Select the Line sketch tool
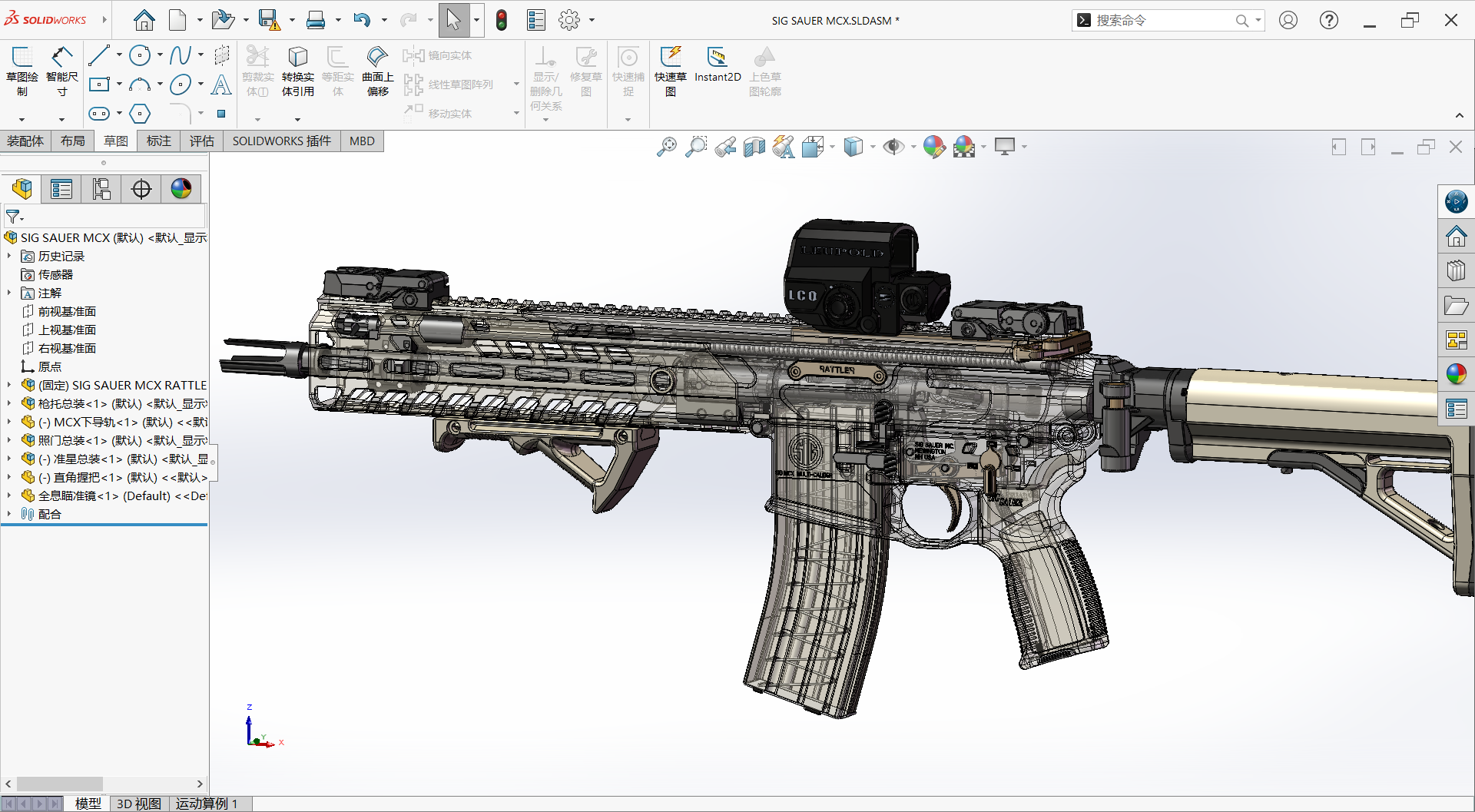Screen dimensions: 1475x812 coord(99,55)
